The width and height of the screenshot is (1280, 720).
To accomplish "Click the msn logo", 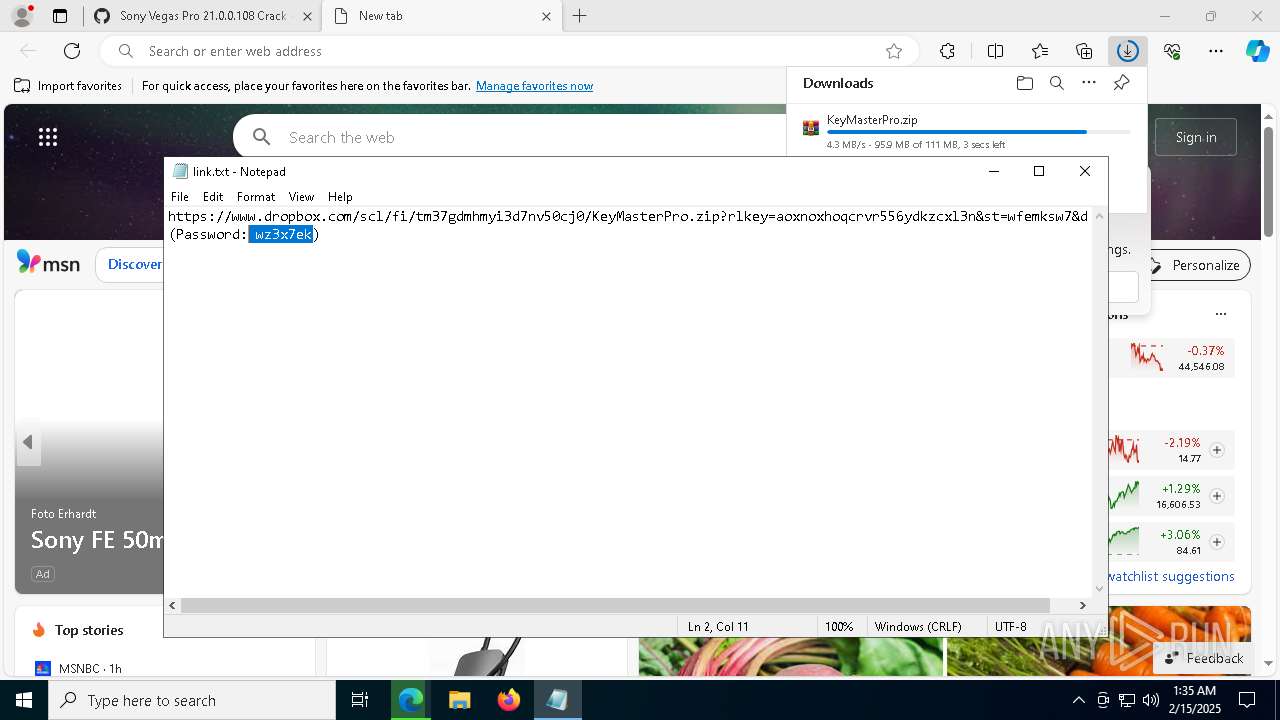I will [x=48, y=263].
